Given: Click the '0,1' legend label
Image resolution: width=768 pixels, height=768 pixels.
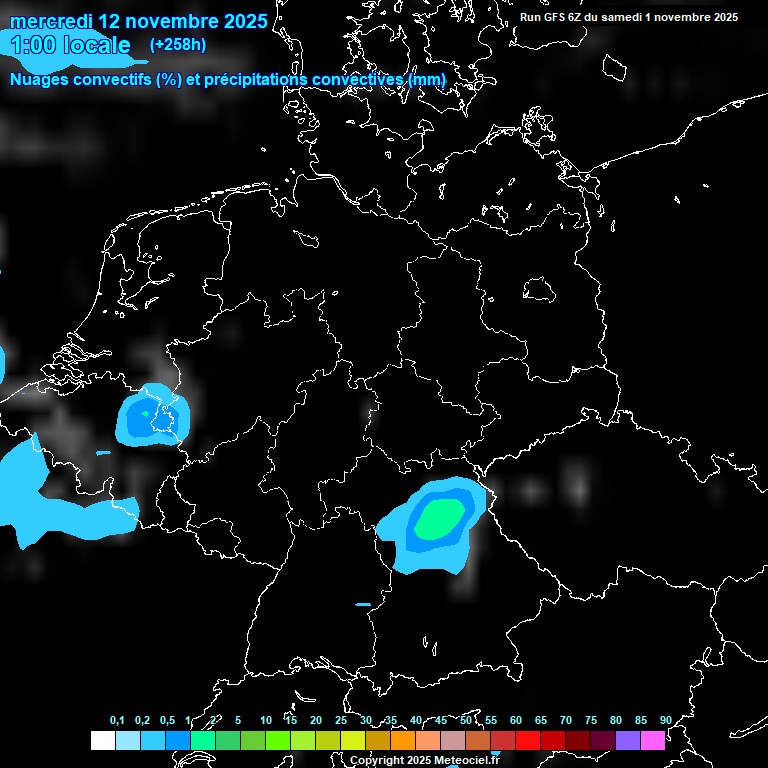Looking at the screenshot, I should point(117,720).
